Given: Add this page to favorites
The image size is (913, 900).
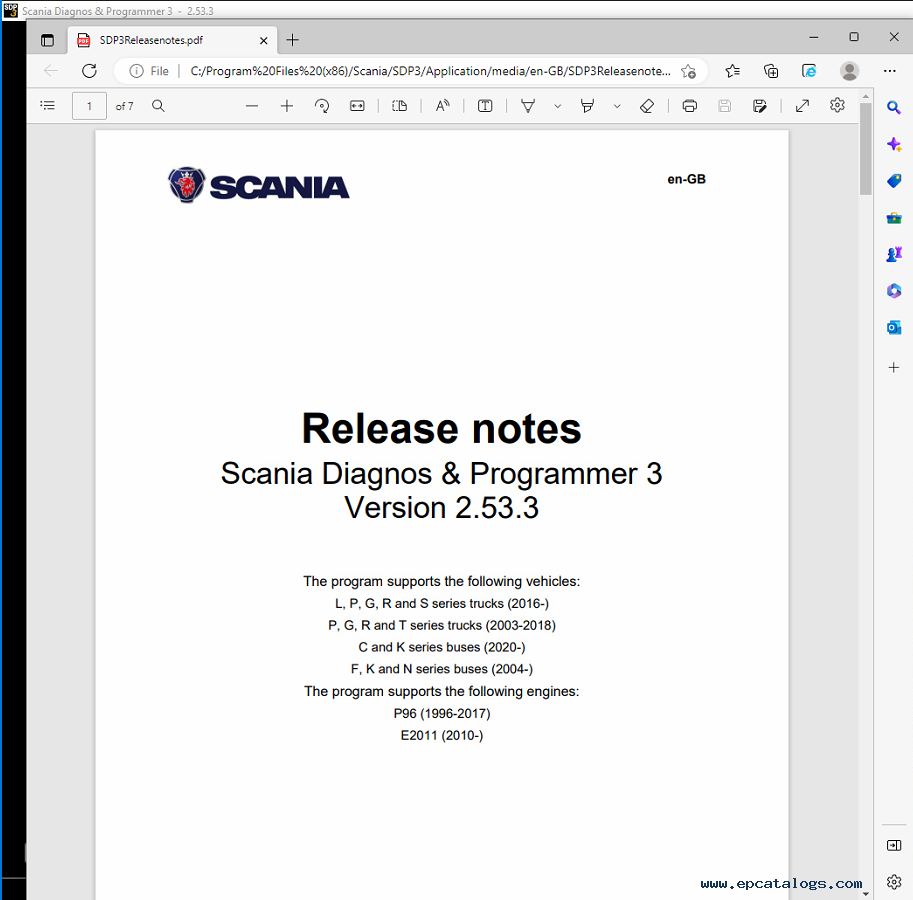Looking at the screenshot, I should pos(688,71).
